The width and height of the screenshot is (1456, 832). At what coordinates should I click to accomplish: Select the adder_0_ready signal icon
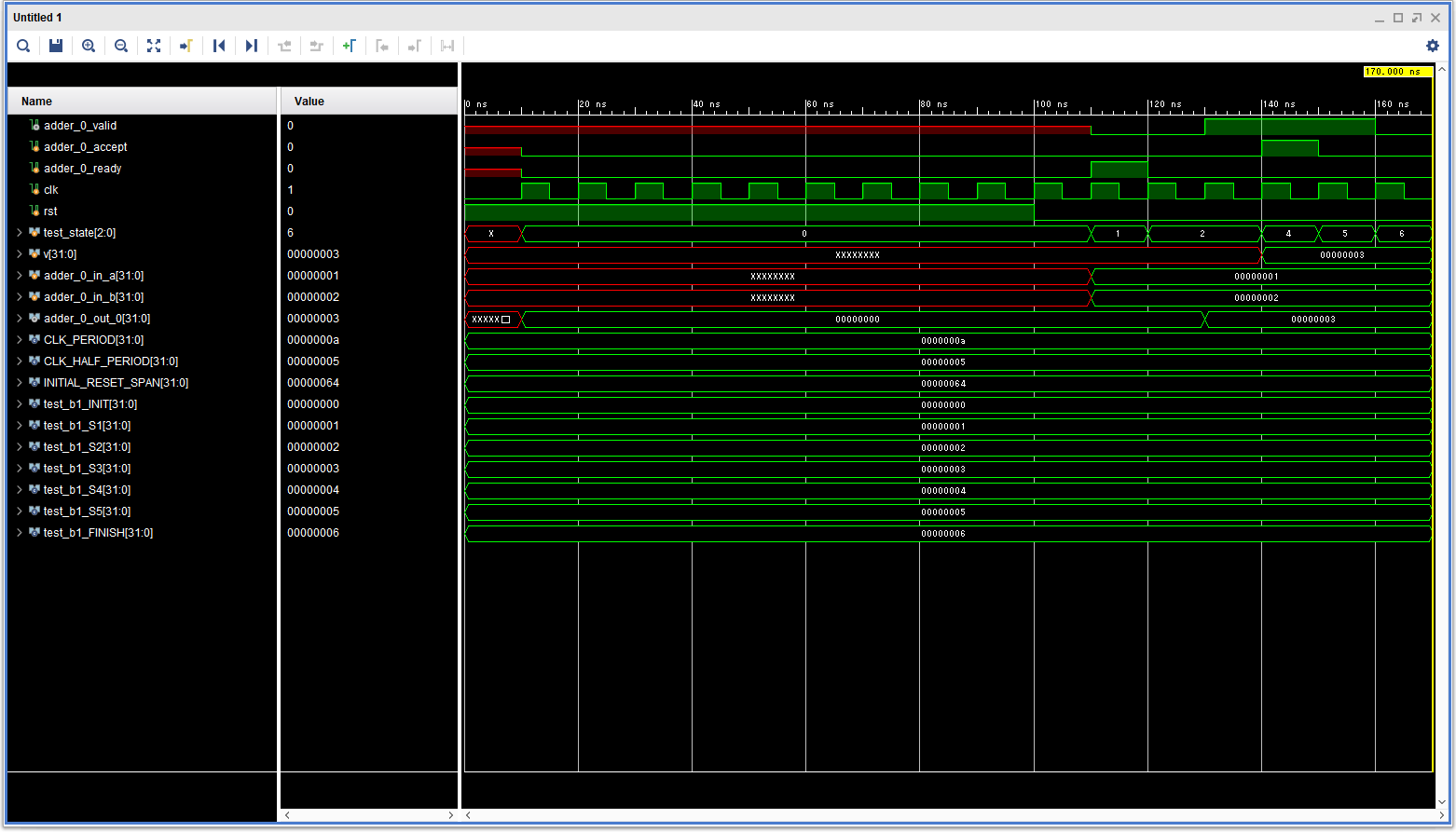coord(34,168)
